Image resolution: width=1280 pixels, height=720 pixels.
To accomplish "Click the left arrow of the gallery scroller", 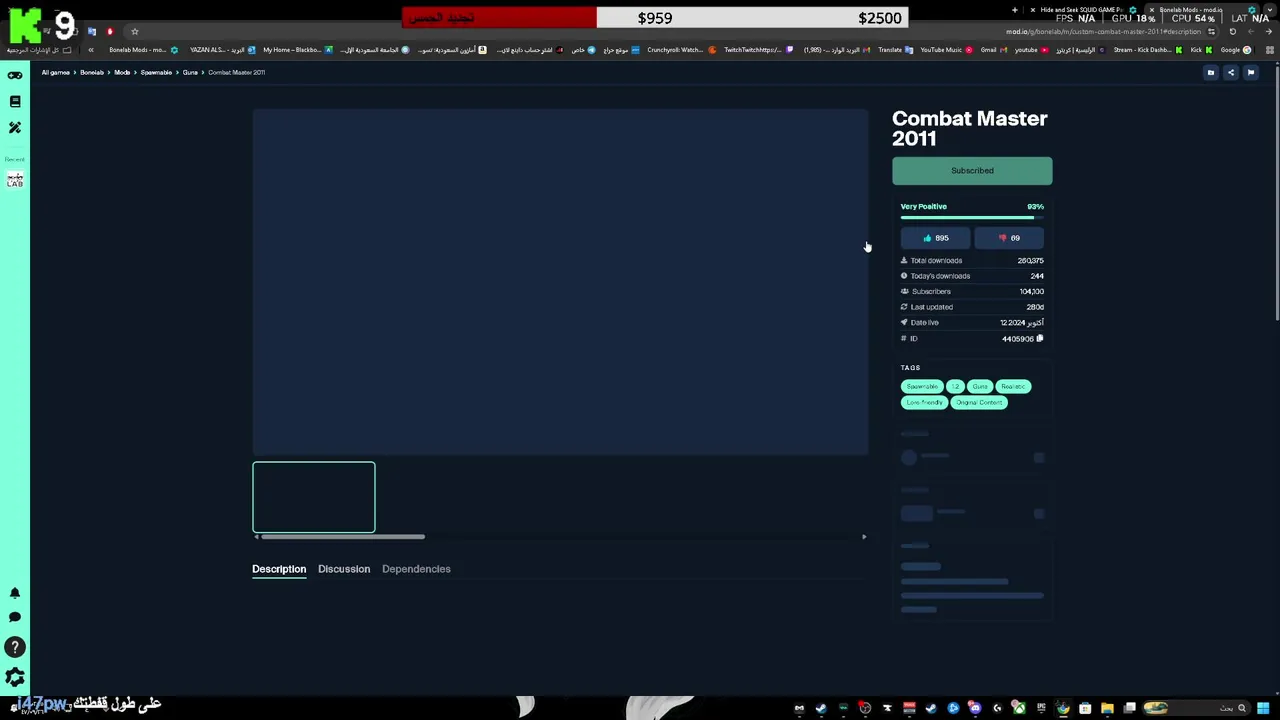I will point(256,537).
